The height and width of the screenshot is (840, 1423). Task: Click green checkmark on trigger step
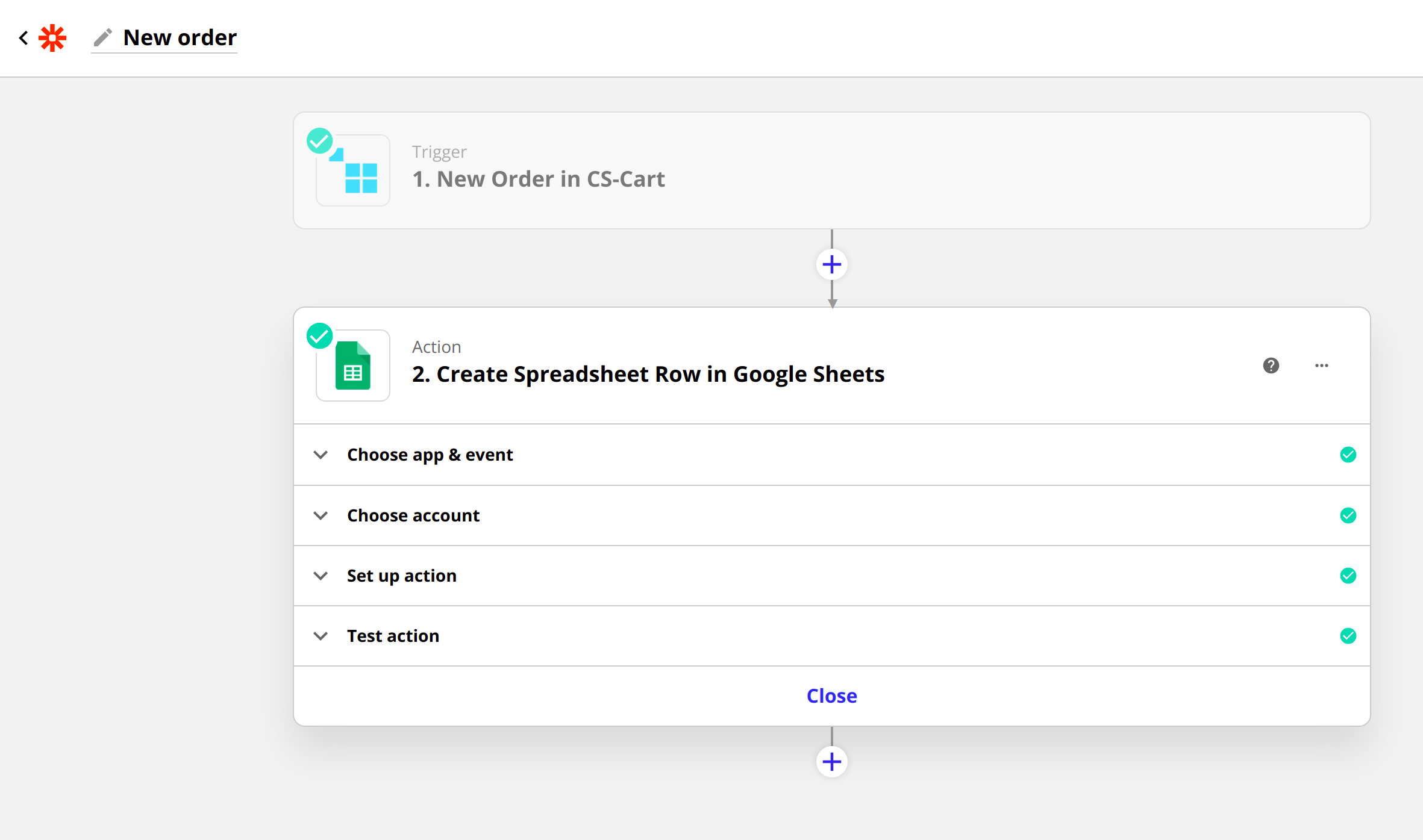coord(319,141)
